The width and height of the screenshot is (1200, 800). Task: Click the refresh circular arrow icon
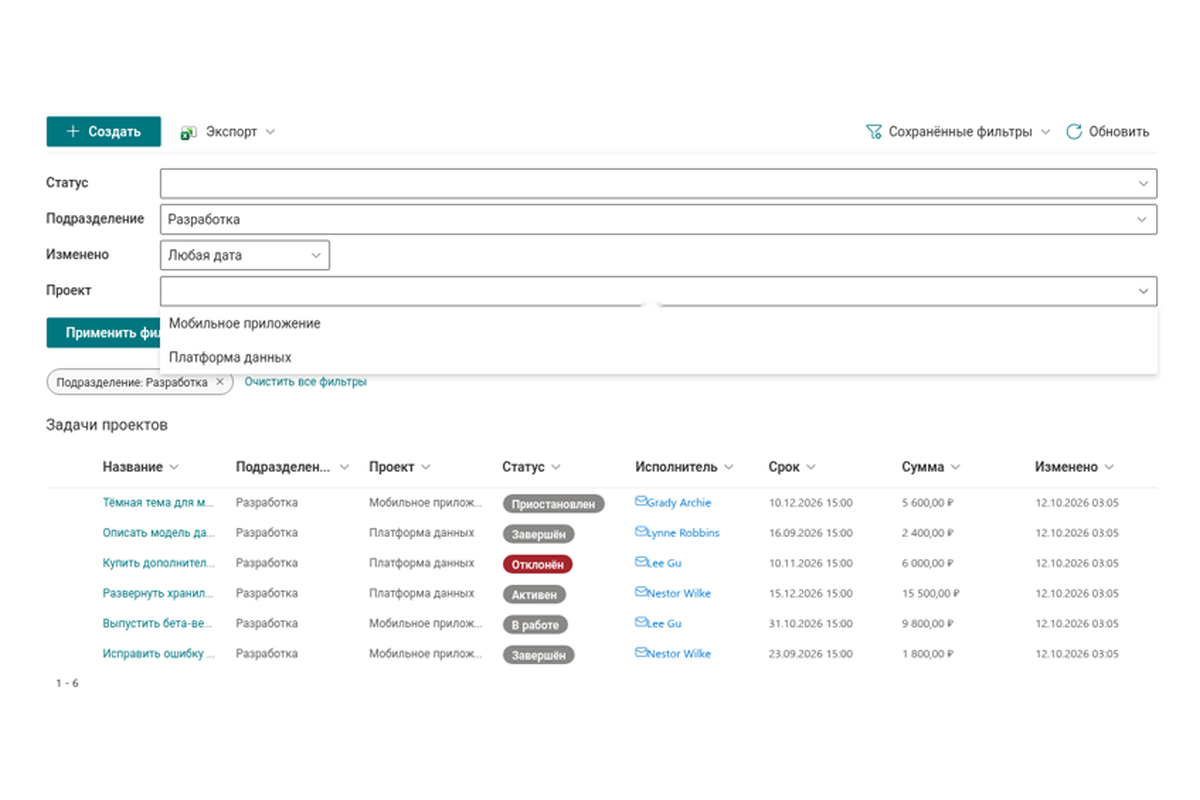[1074, 132]
